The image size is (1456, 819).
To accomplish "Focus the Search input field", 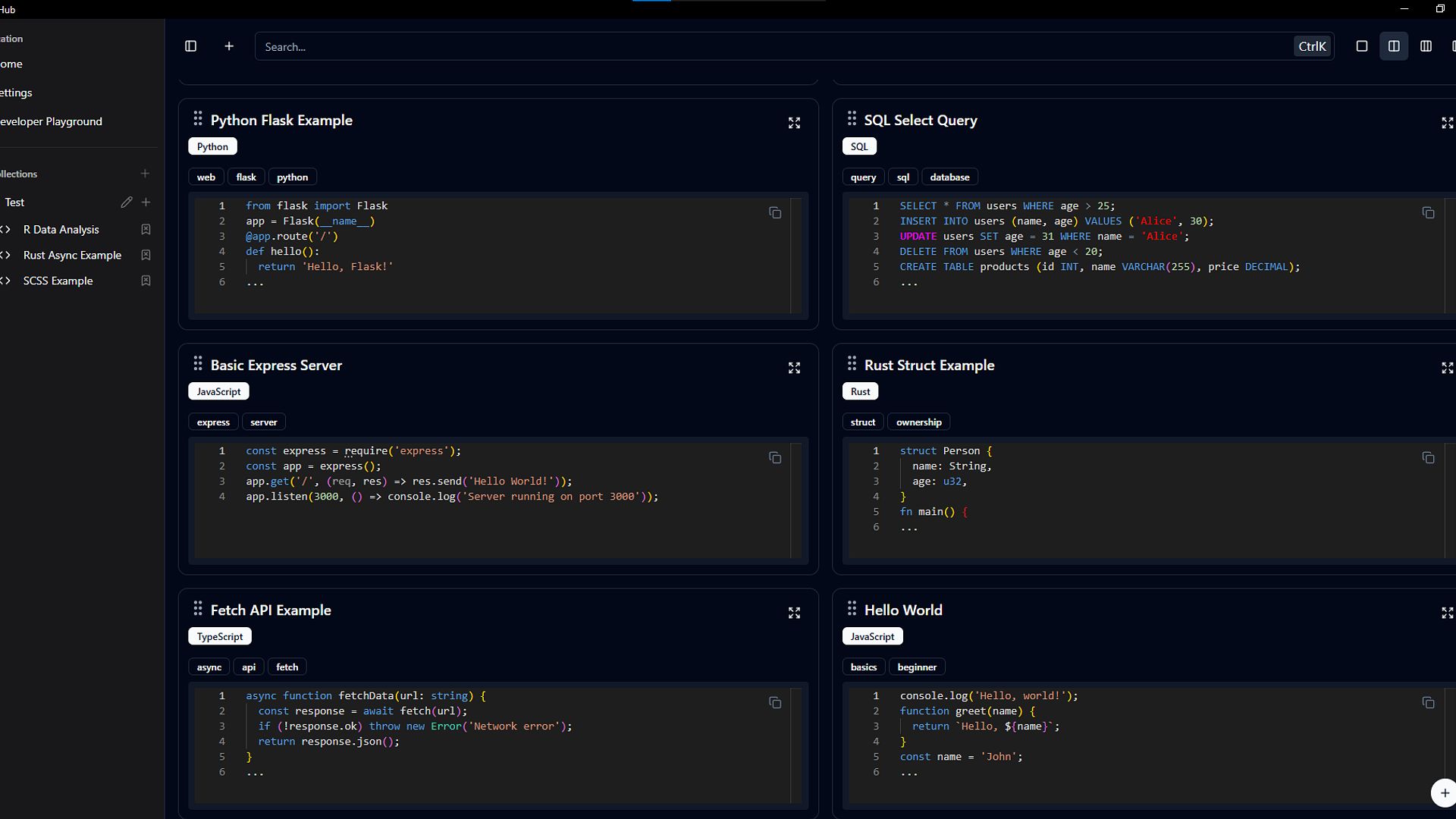I will click(794, 46).
